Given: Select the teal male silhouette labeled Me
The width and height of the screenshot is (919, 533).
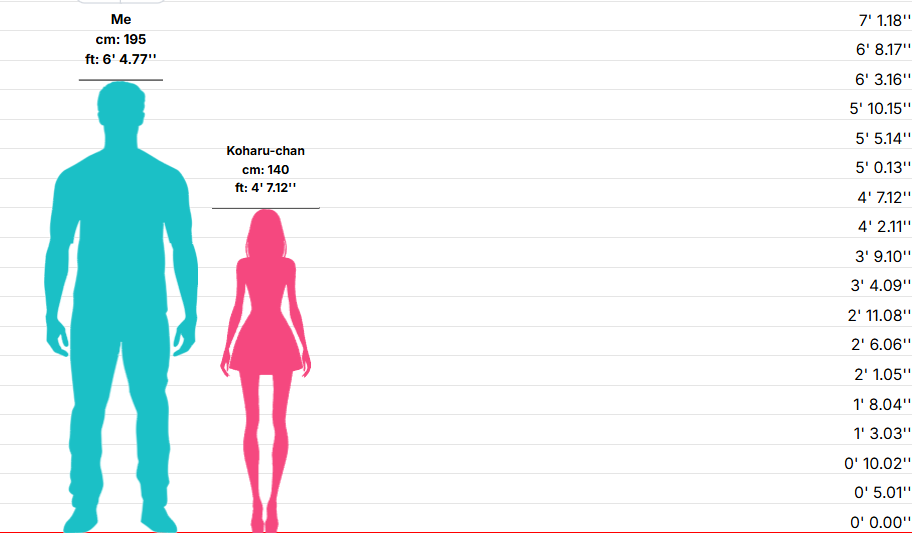Looking at the screenshot, I should [121, 307].
